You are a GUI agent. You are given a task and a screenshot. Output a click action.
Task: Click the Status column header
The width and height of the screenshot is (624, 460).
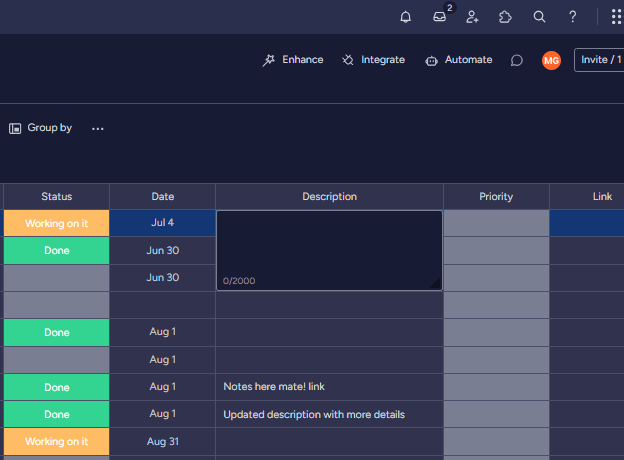tap(57, 197)
